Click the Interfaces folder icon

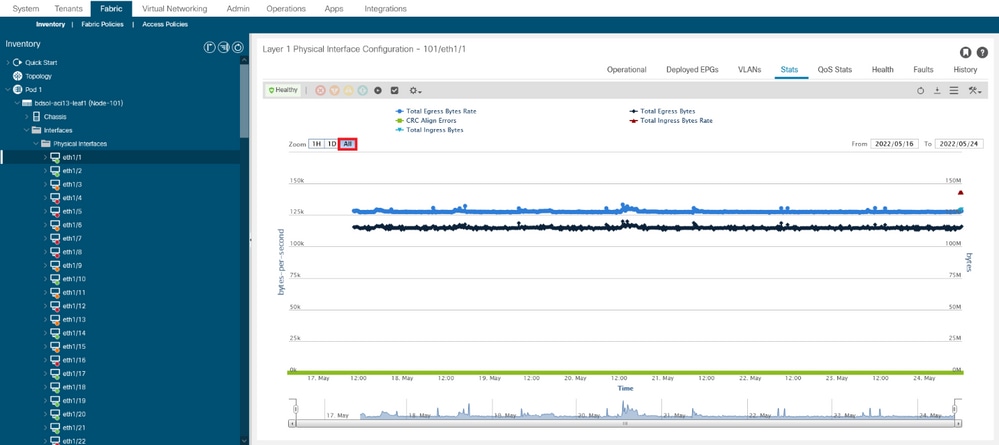pyautogui.click(x=36, y=130)
